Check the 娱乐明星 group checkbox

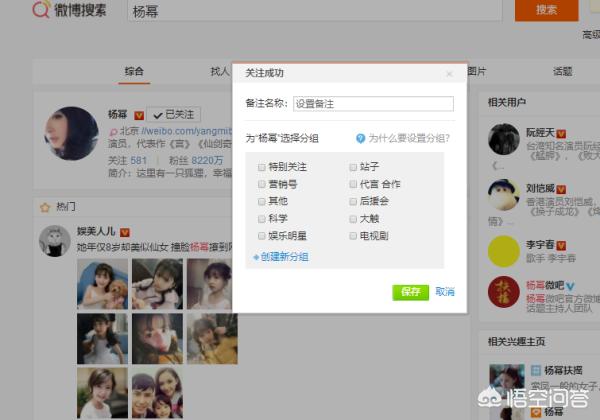262,236
